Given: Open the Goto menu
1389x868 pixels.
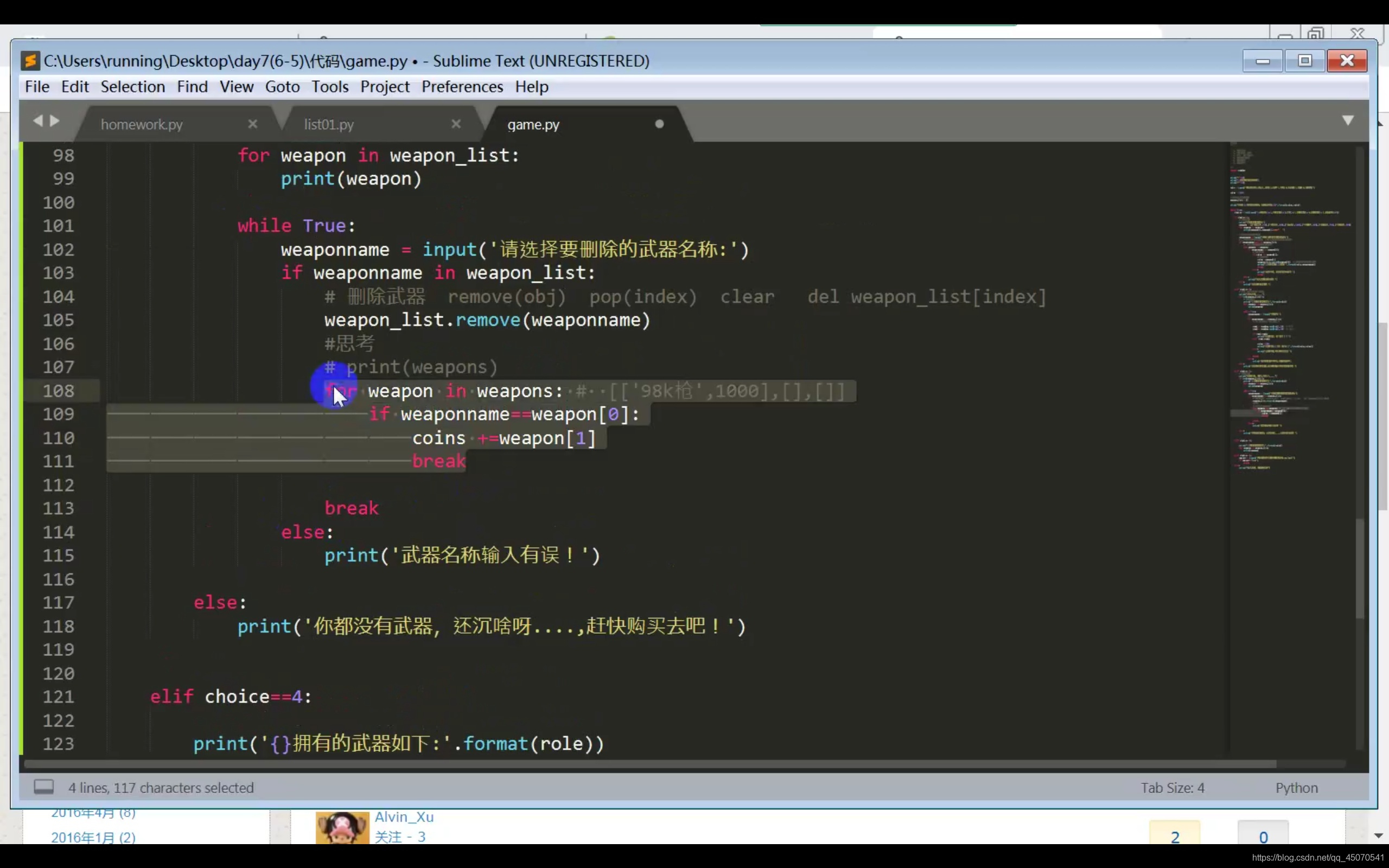Looking at the screenshot, I should 282,87.
